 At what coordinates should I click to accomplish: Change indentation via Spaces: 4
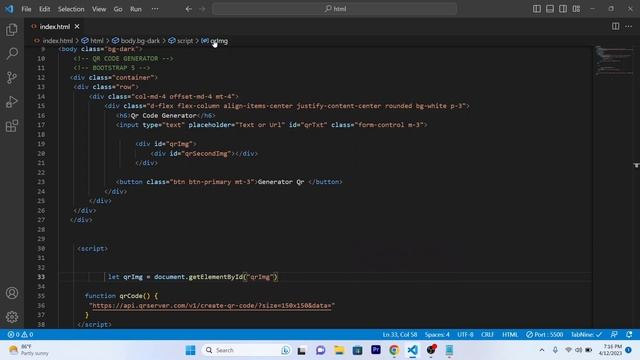(437, 334)
